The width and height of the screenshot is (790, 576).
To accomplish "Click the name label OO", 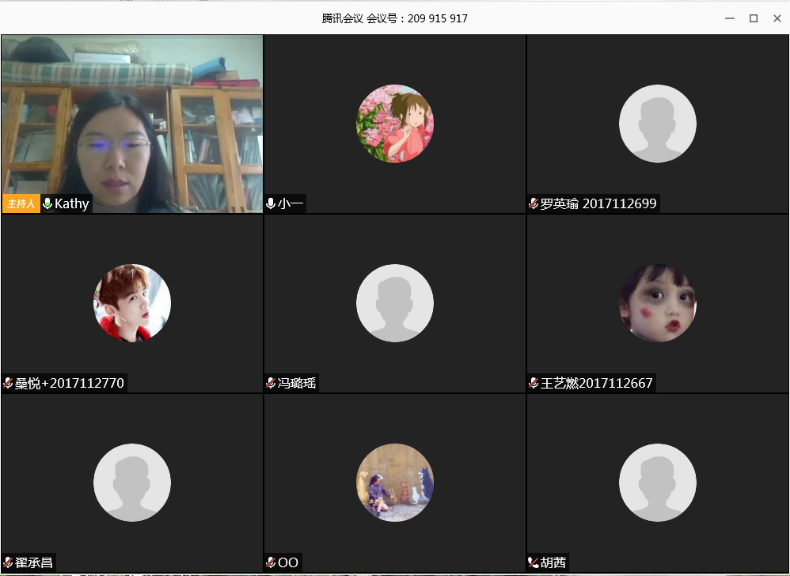I will (288, 562).
